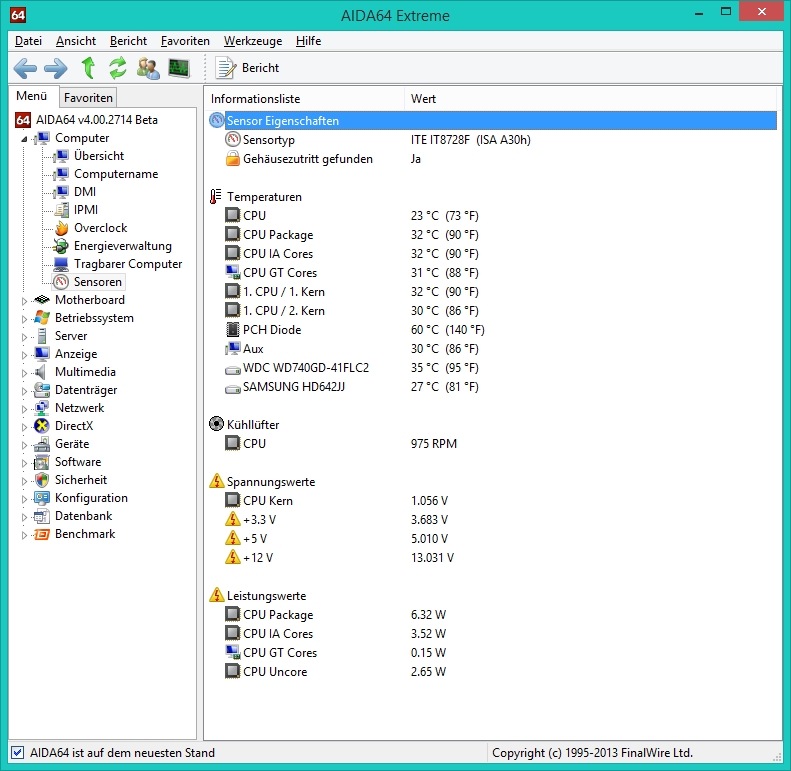Click the Benchmark orange icon
791x771 pixels.
(x=42, y=534)
